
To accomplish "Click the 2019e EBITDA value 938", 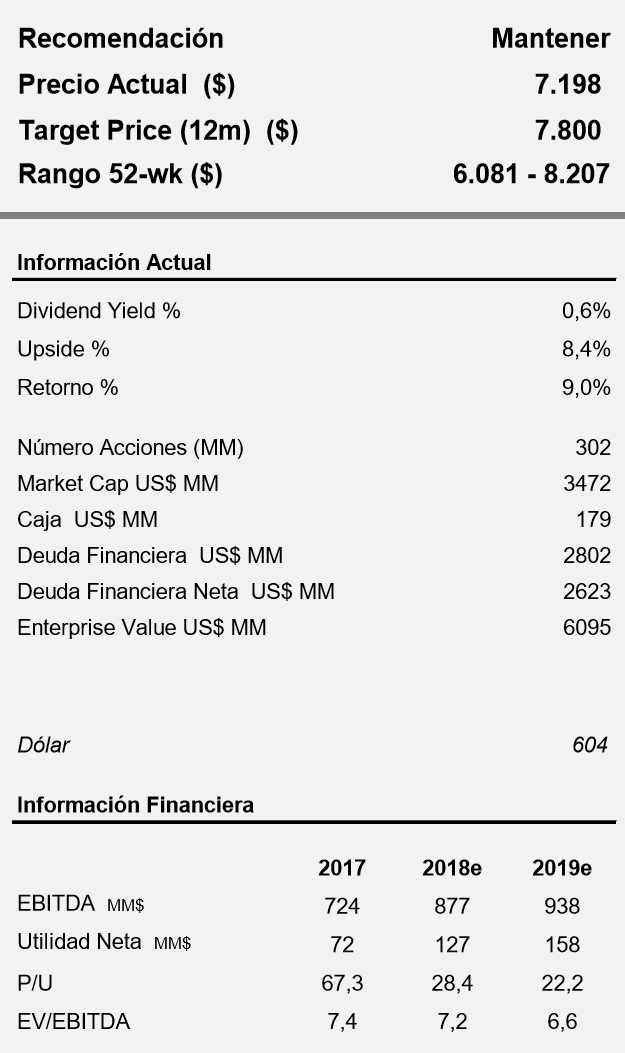I will (562, 907).
